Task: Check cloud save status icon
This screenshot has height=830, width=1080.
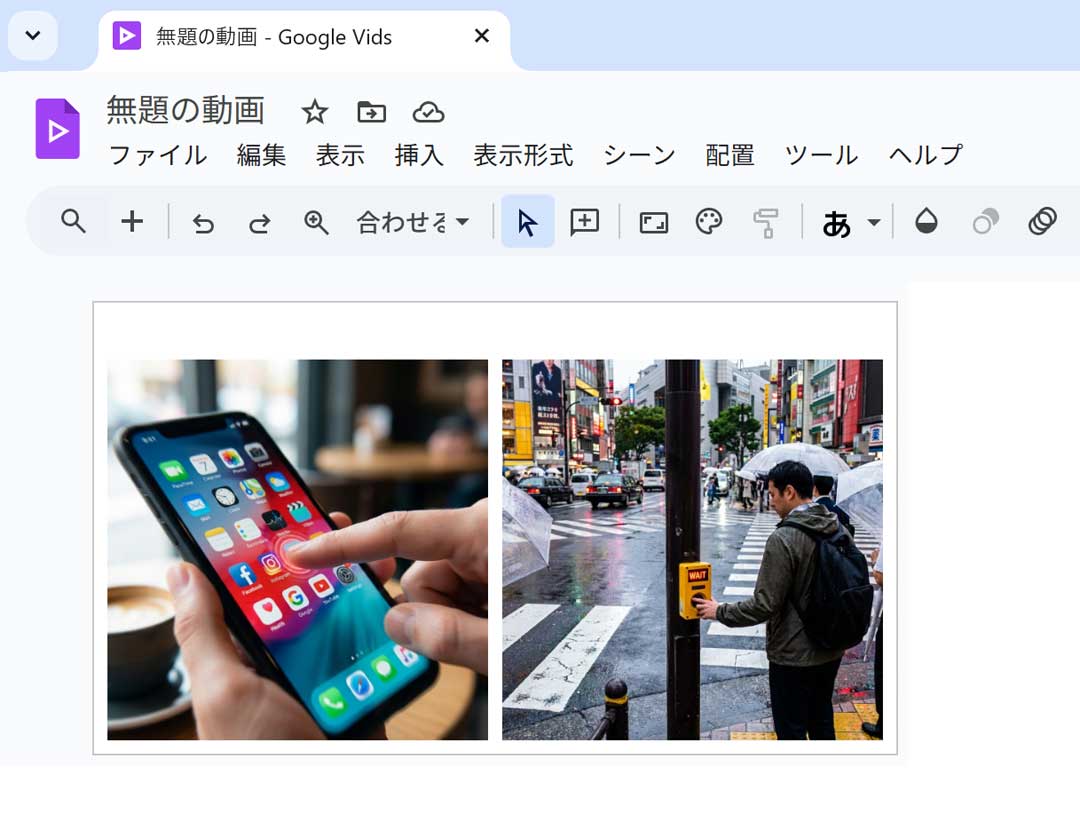Action: click(428, 112)
